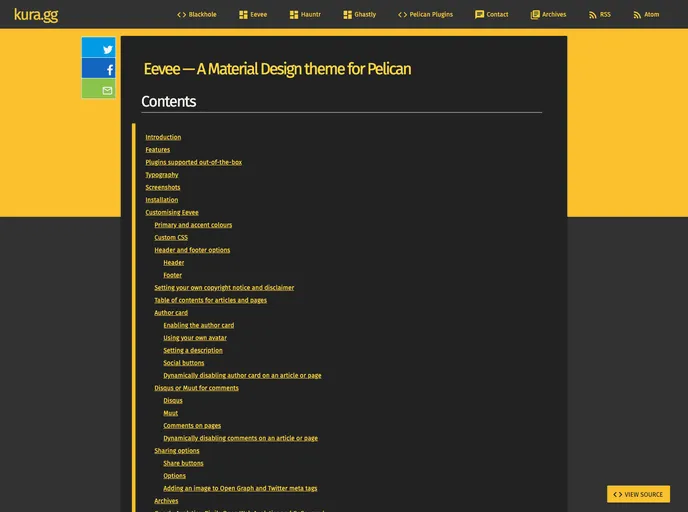Click the Archives library icon
This screenshot has height=512, width=688.
535,14
